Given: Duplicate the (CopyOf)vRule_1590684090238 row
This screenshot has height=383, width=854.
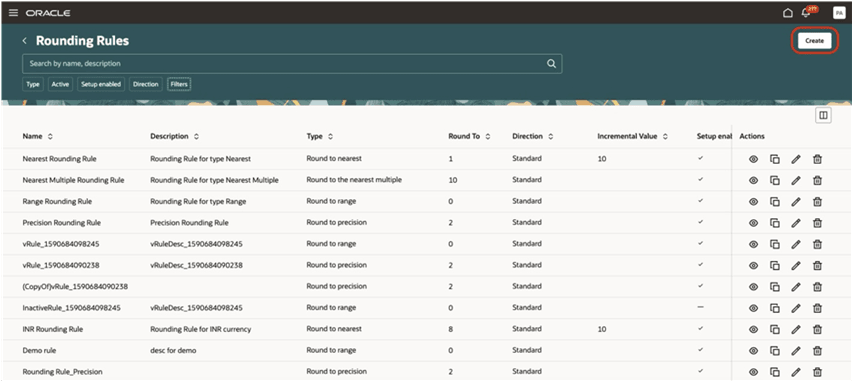Looking at the screenshot, I should [x=774, y=287].
